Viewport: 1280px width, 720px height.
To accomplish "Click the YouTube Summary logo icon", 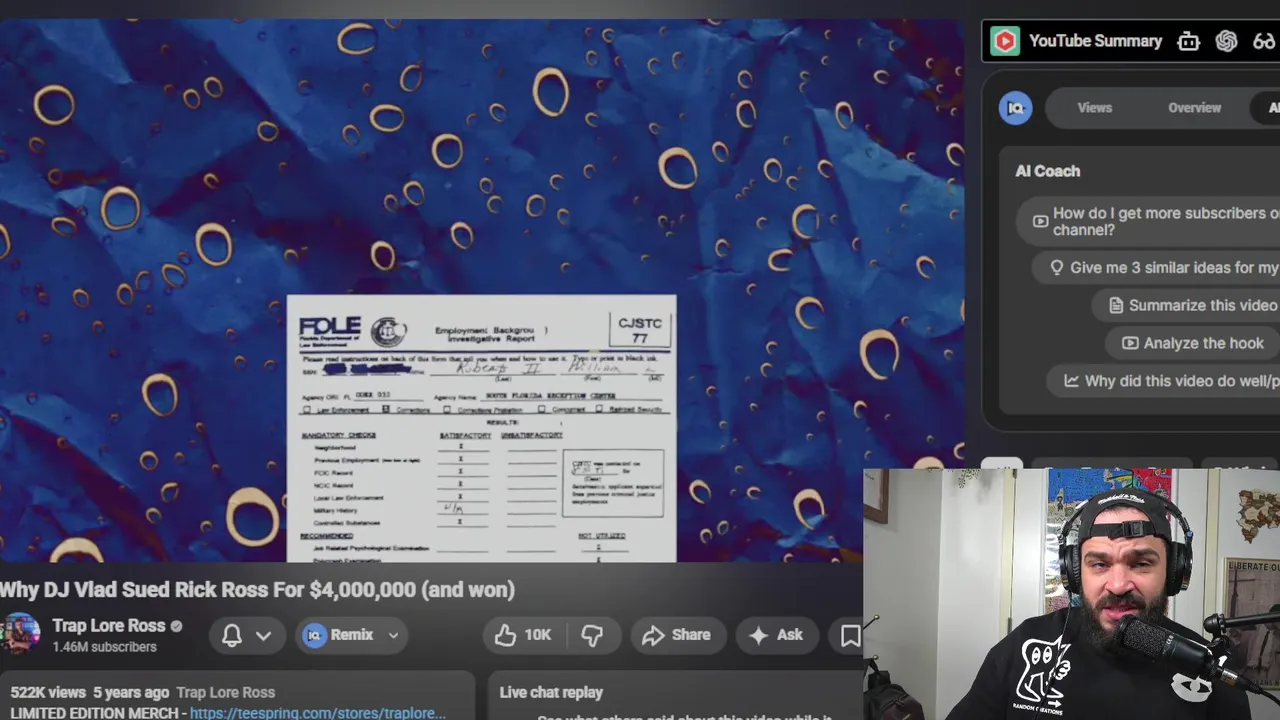I will pos(1005,41).
